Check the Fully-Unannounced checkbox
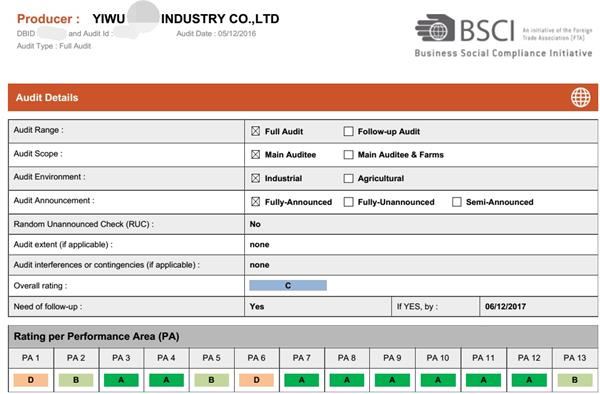 pos(348,202)
